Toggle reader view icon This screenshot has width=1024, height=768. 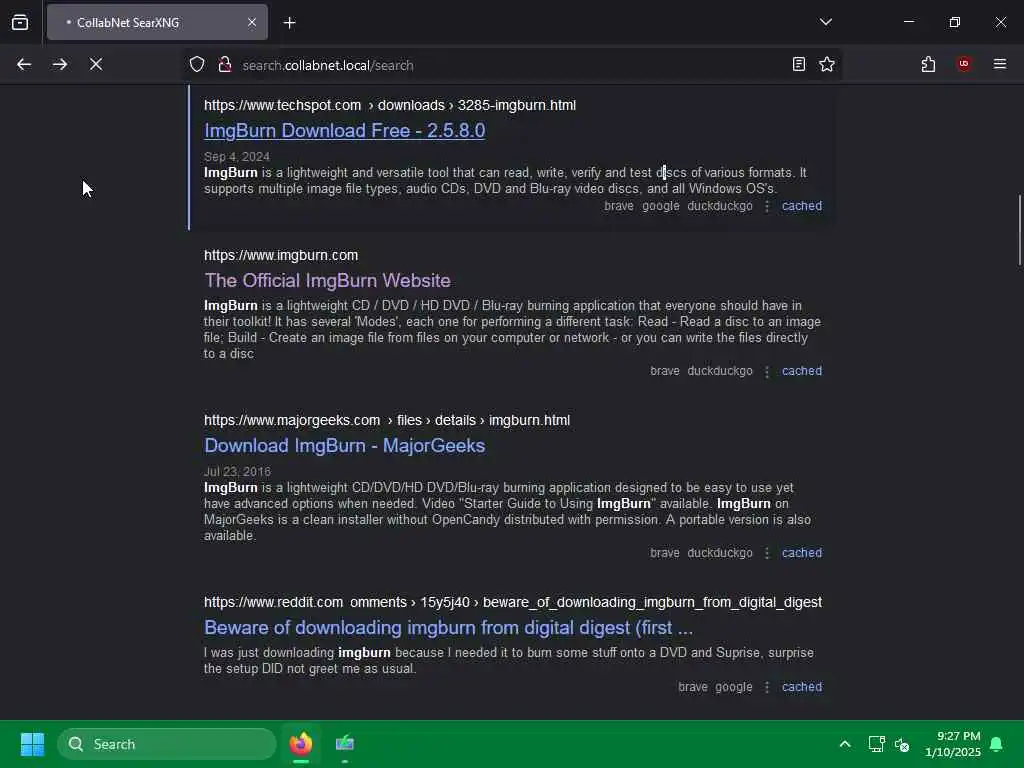[799, 64]
